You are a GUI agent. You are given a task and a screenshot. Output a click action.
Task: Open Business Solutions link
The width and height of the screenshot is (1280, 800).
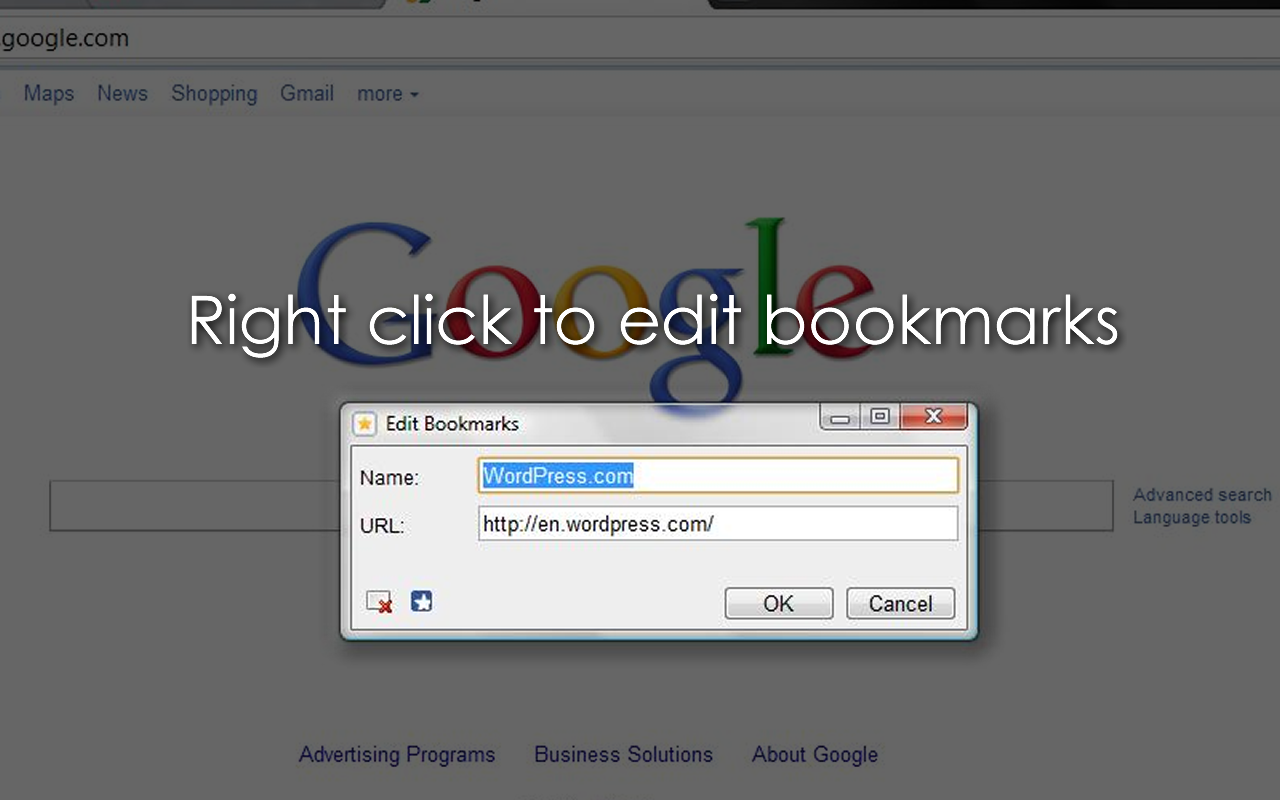tap(623, 754)
